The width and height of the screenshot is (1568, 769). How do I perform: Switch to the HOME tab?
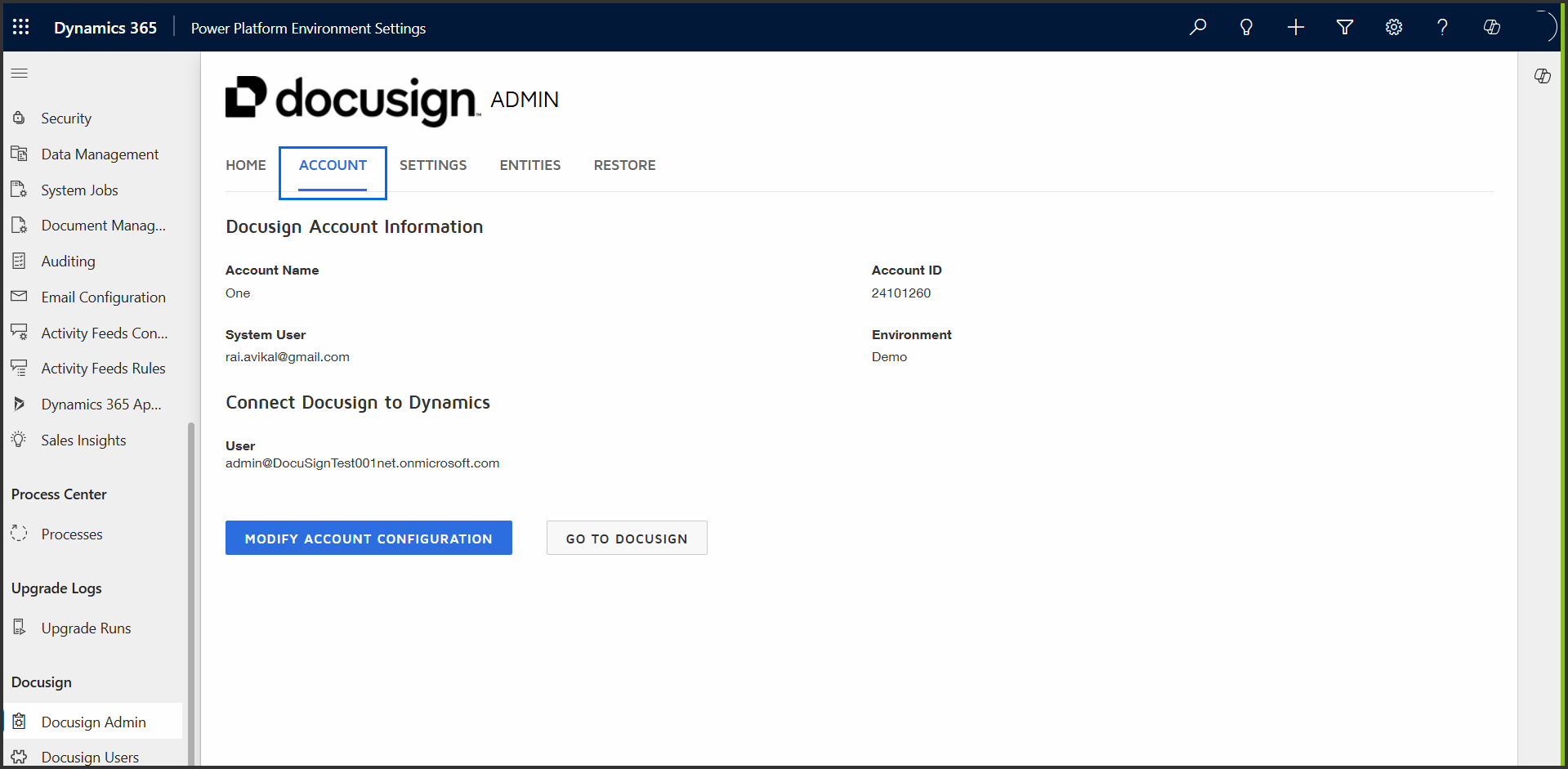coord(245,165)
